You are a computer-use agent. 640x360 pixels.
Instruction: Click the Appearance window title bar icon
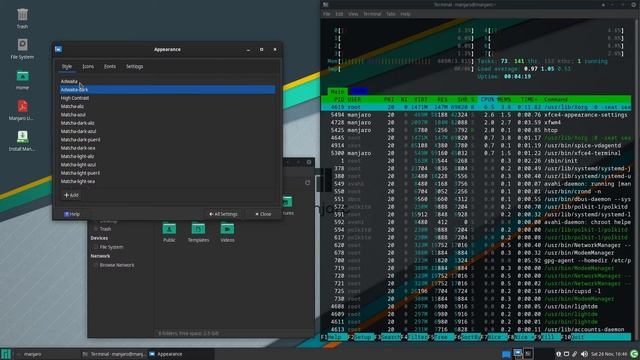click(58, 49)
